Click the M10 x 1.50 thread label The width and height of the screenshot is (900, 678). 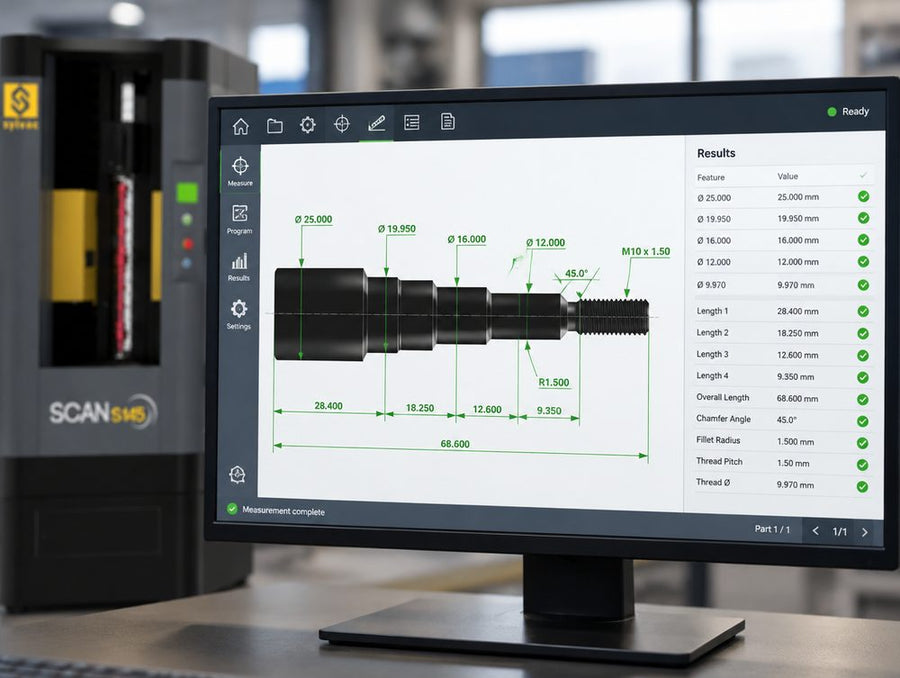tap(646, 251)
